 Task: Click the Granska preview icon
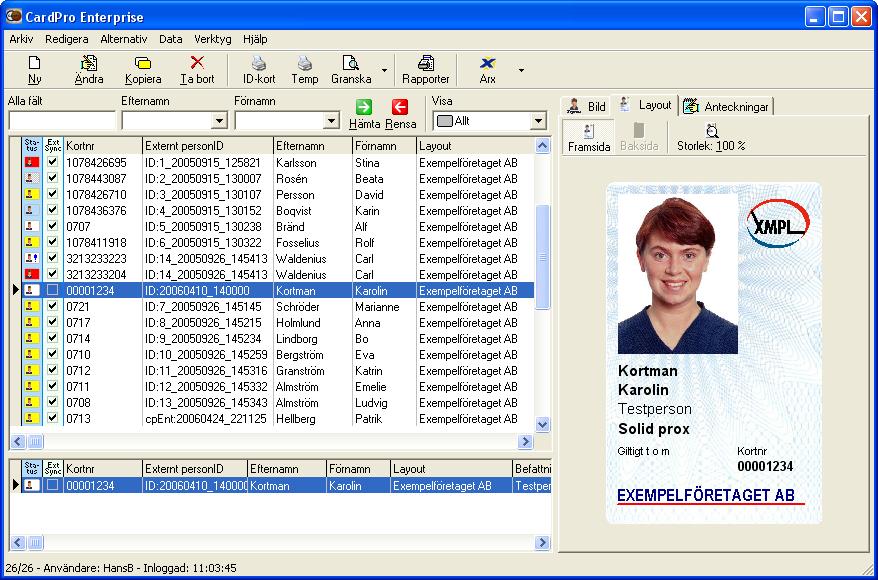pos(351,62)
